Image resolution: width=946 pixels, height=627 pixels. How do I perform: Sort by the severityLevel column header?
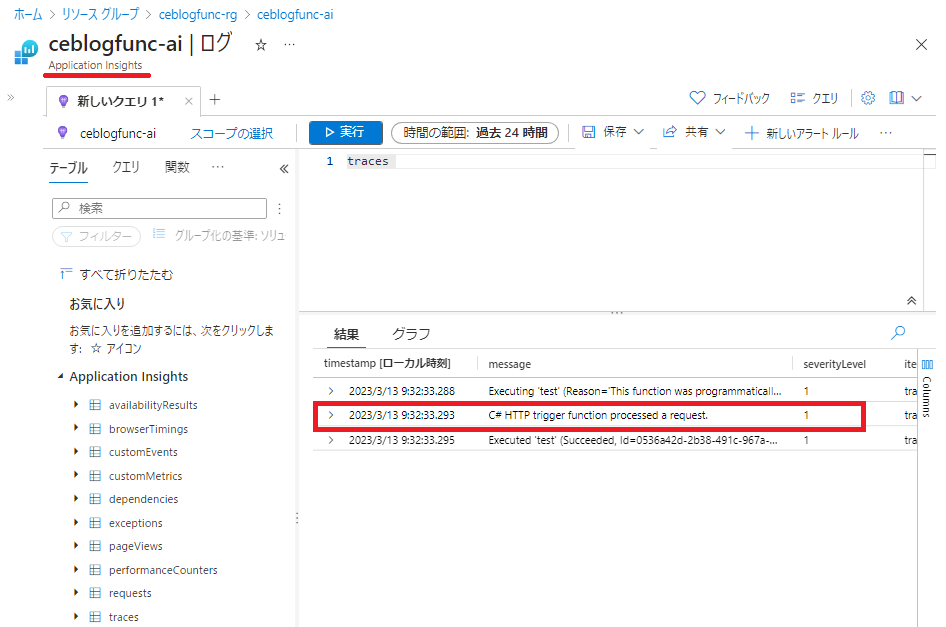click(834, 364)
